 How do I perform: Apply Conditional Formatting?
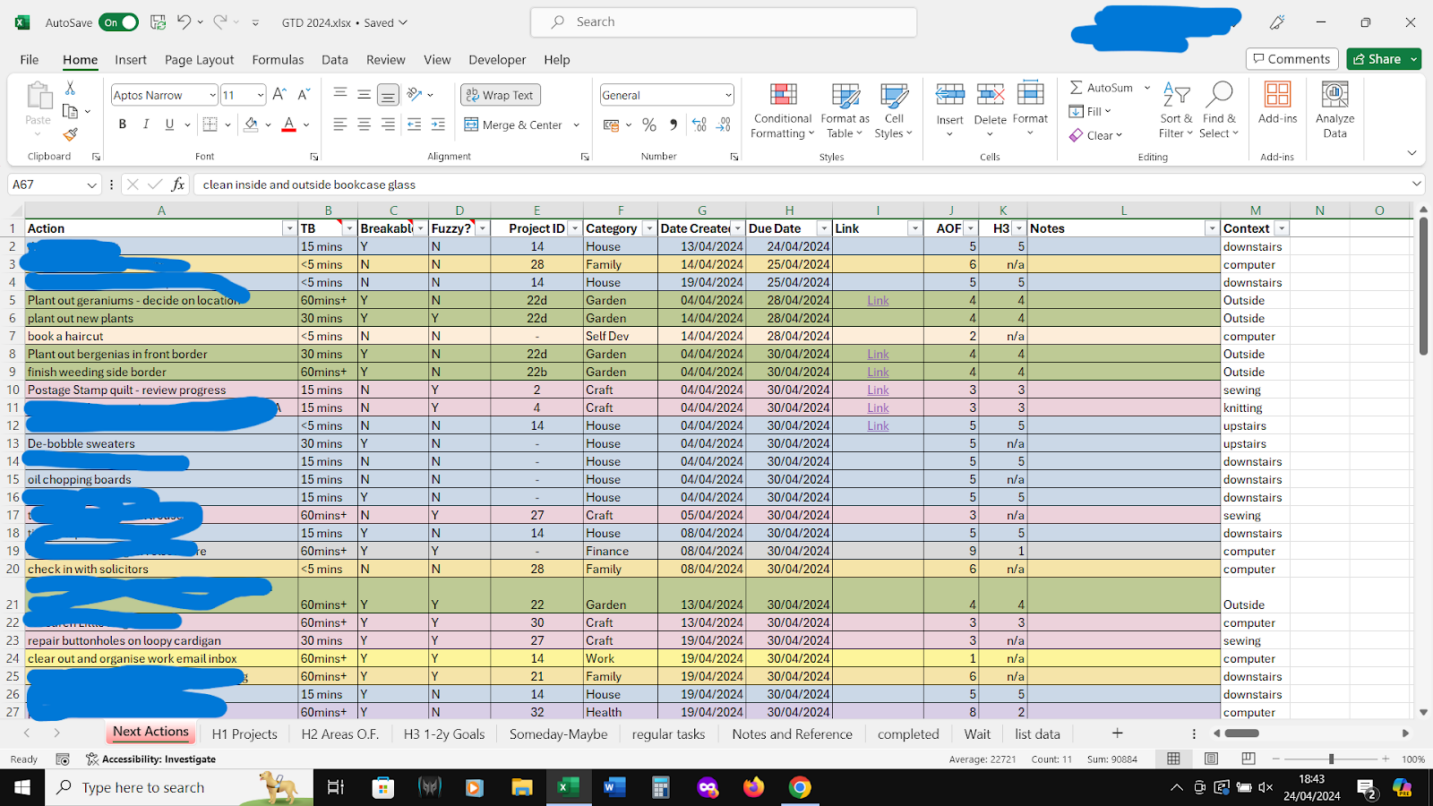pyautogui.click(x=781, y=110)
